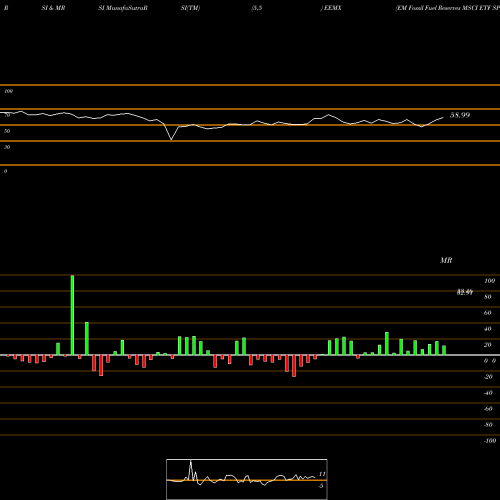Image resolution: width=500 pixels, height=500 pixels.
Task: Click the MR axis label -40
Action: tap(488, 393)
